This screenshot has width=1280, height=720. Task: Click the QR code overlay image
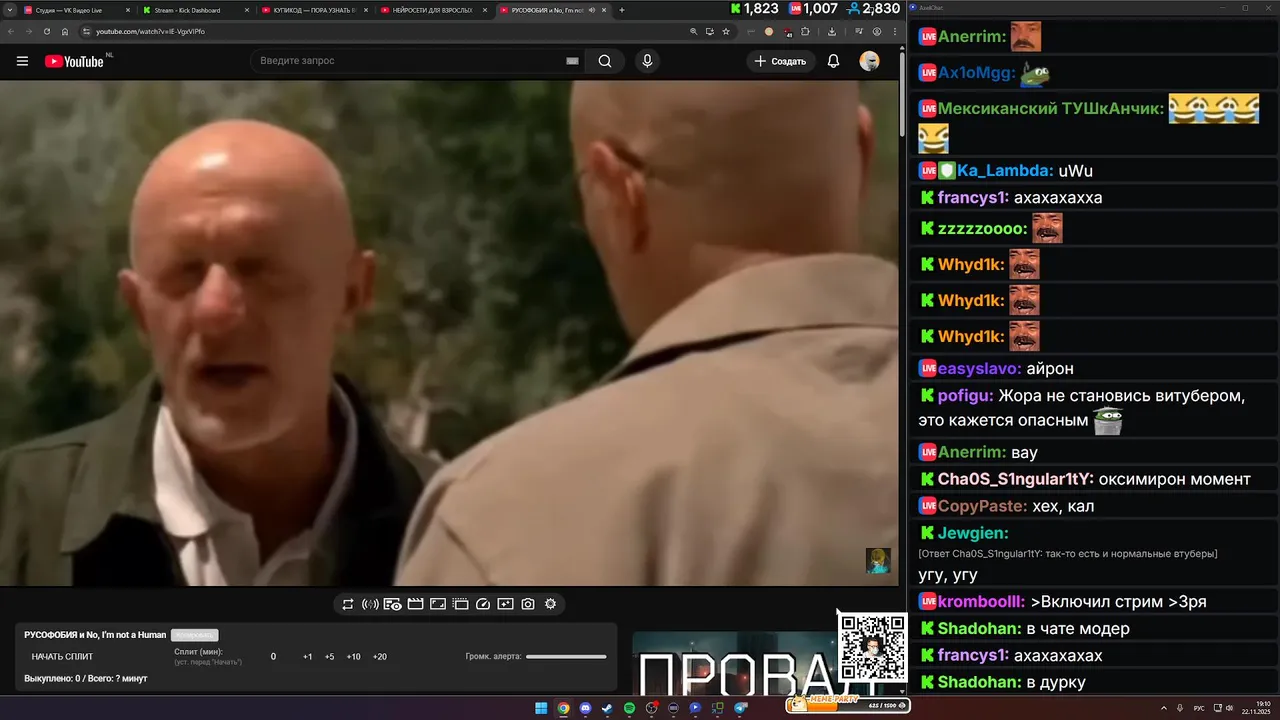click(872, 646)
